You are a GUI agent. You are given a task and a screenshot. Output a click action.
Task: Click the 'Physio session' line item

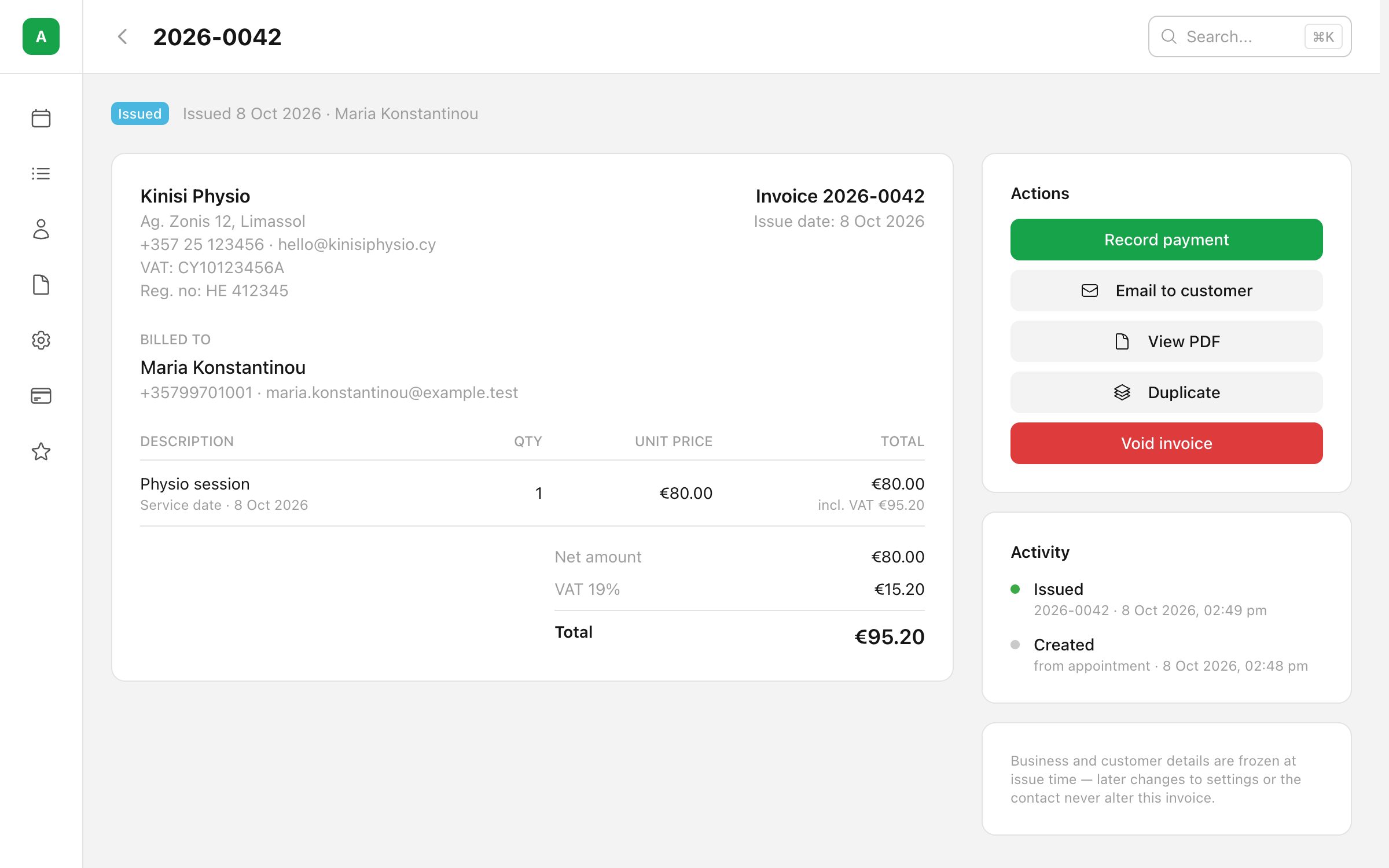pos(195,484)
